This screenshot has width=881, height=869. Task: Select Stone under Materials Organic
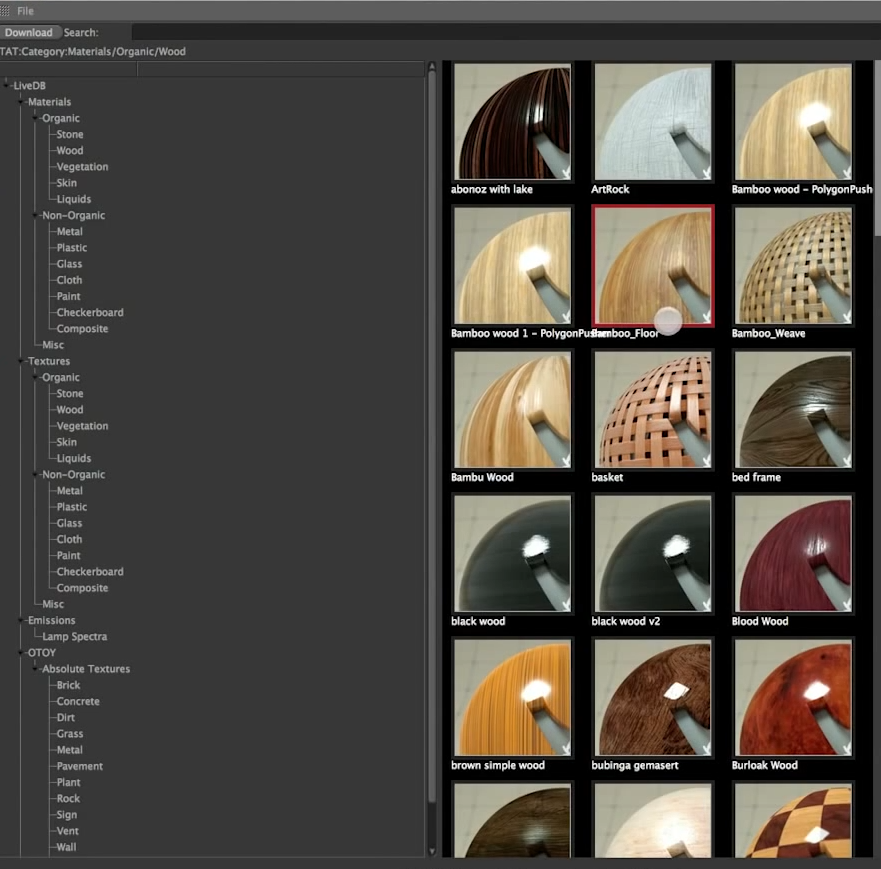point(70,134)
